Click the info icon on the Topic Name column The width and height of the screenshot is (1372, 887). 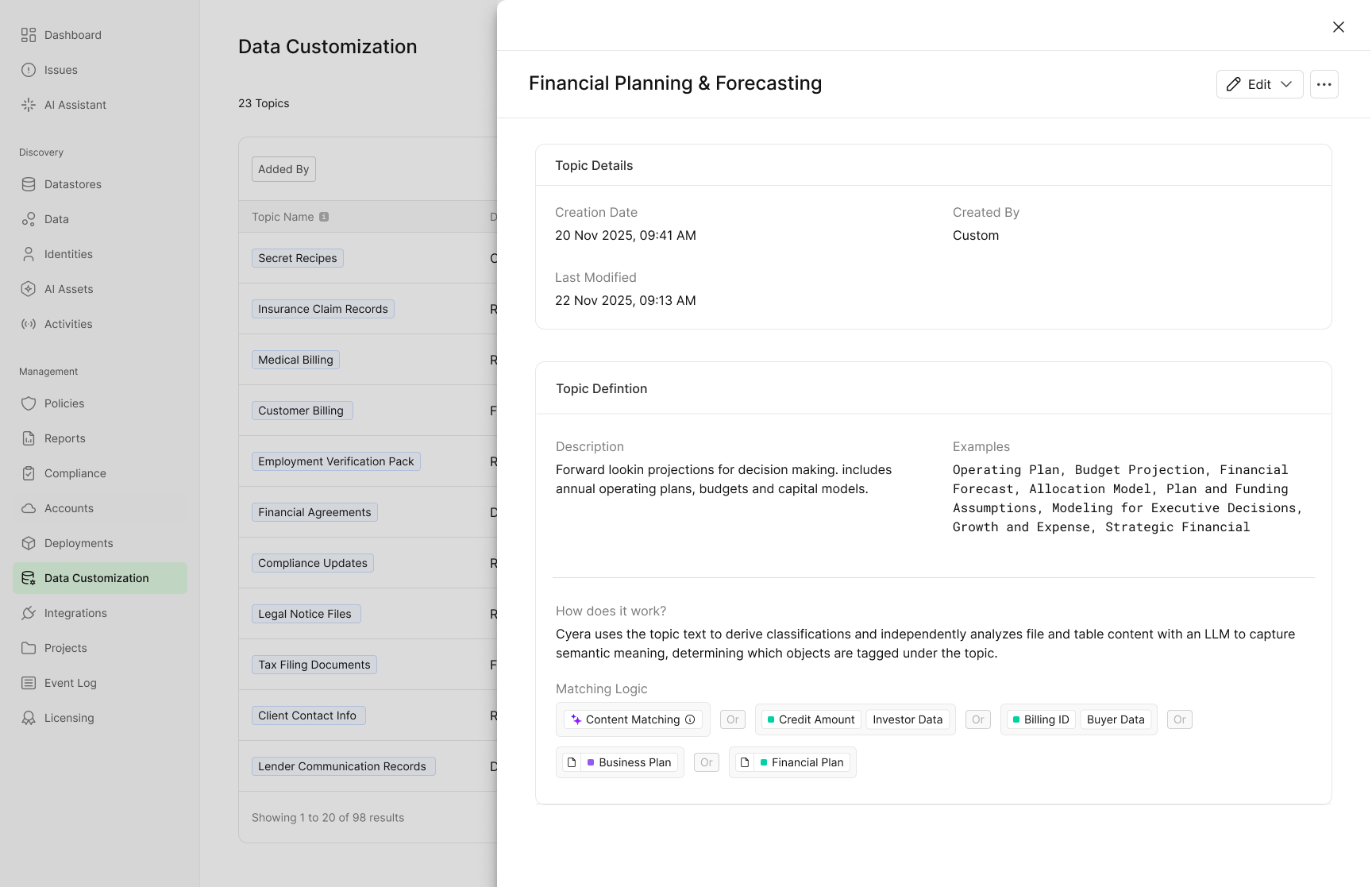[325, 216]
